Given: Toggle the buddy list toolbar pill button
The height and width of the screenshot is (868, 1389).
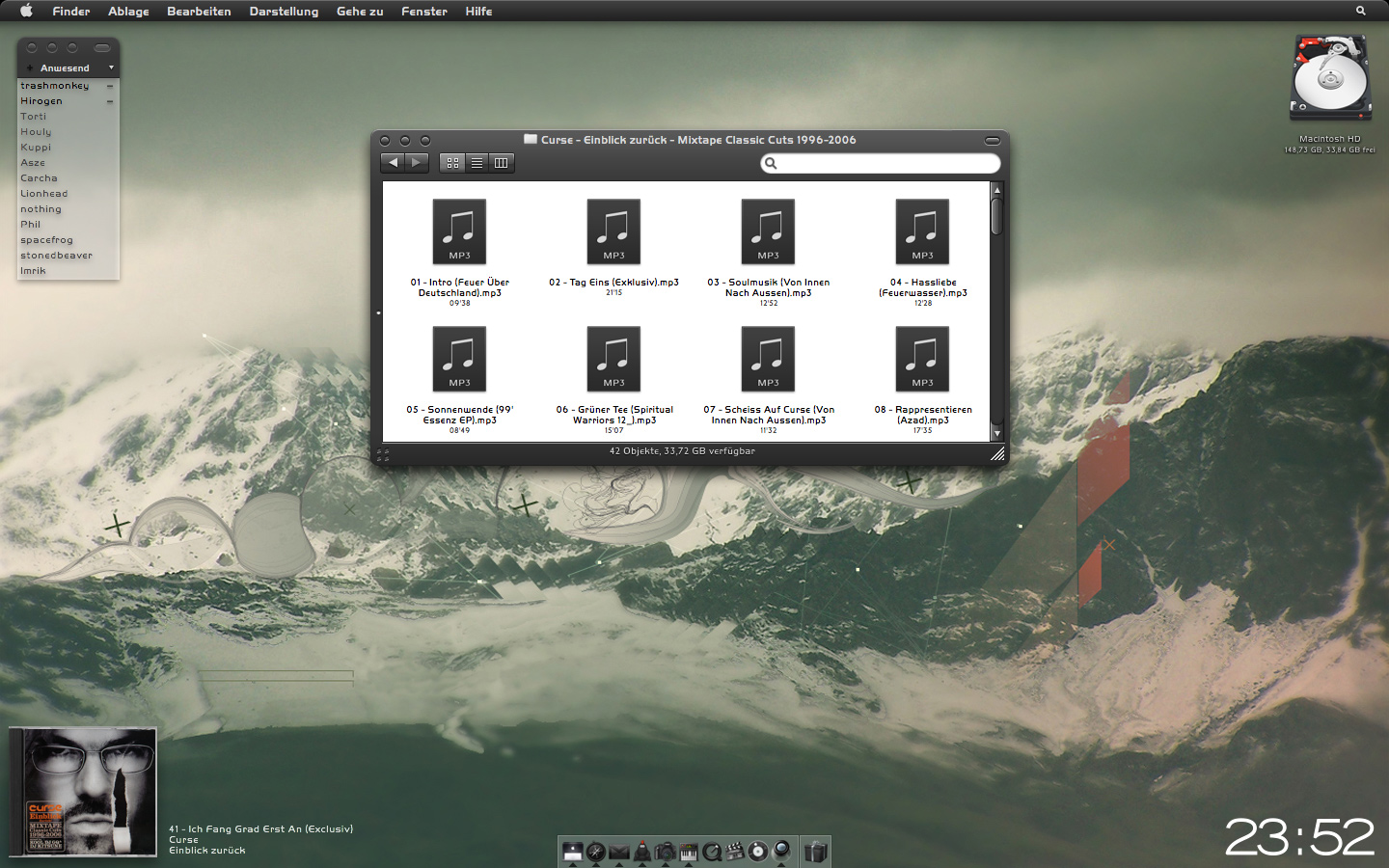Looking at the screenshot, I should click(x=102, y=48).
